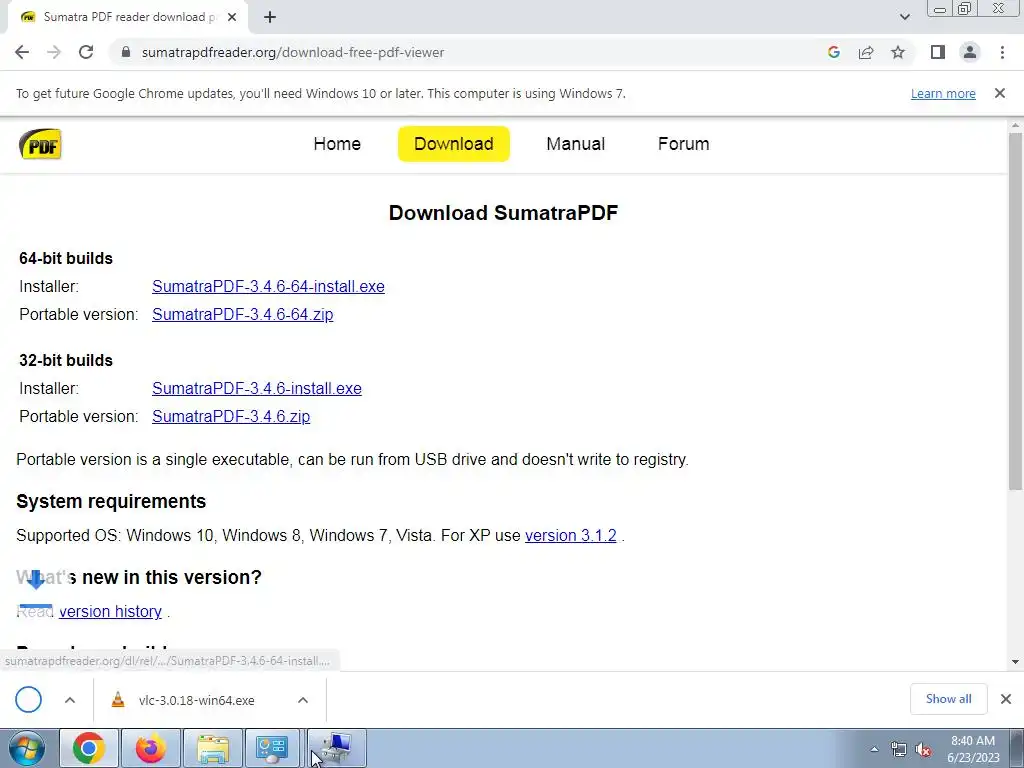Expand options for the vlc-3.0.18-win64.exe download
Image resolution: width=1024 pixels, height=768 pixels.
tap(303, 700)
